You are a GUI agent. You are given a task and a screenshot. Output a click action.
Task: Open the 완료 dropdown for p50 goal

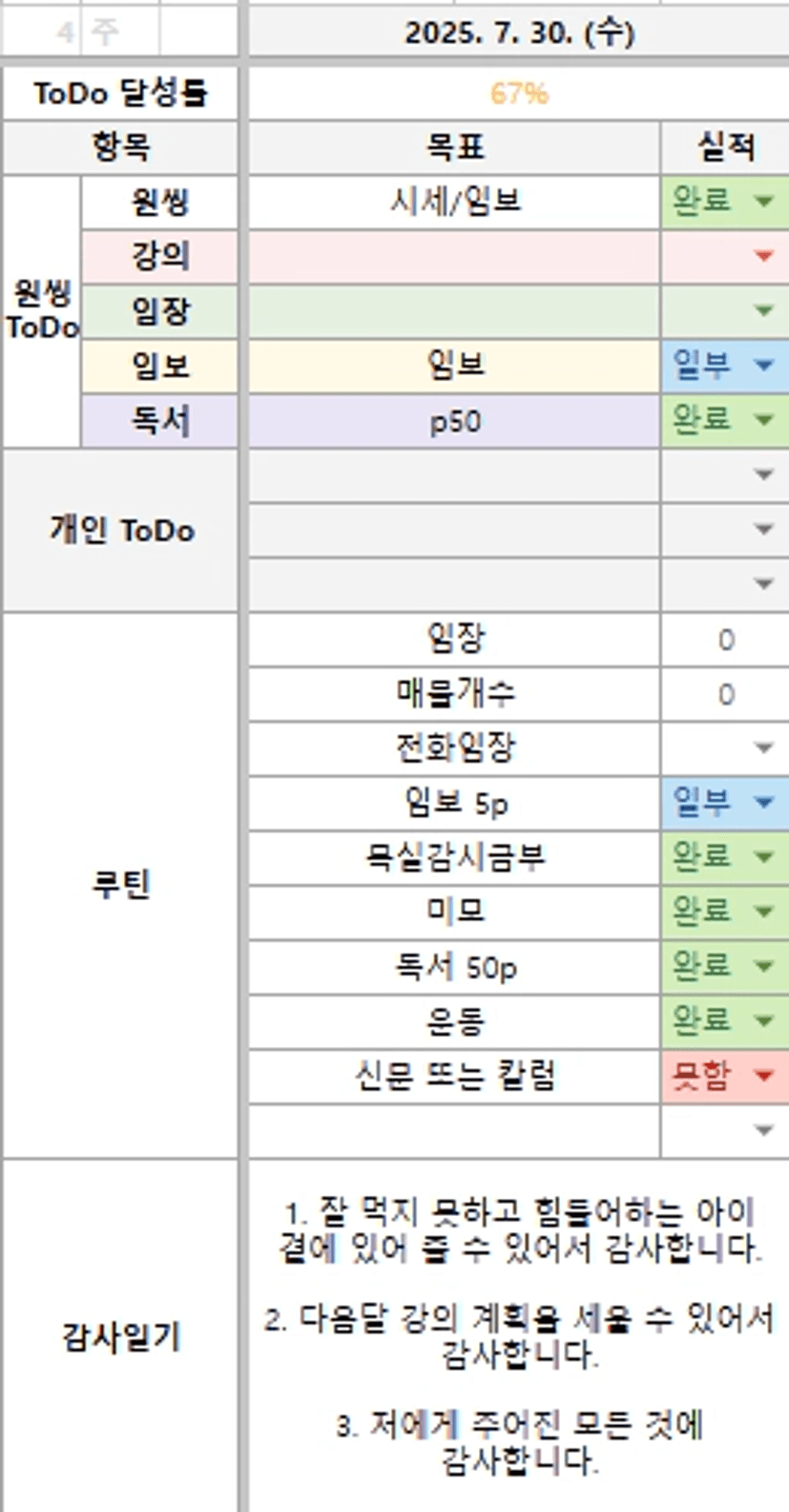click(x=763, y=419)
